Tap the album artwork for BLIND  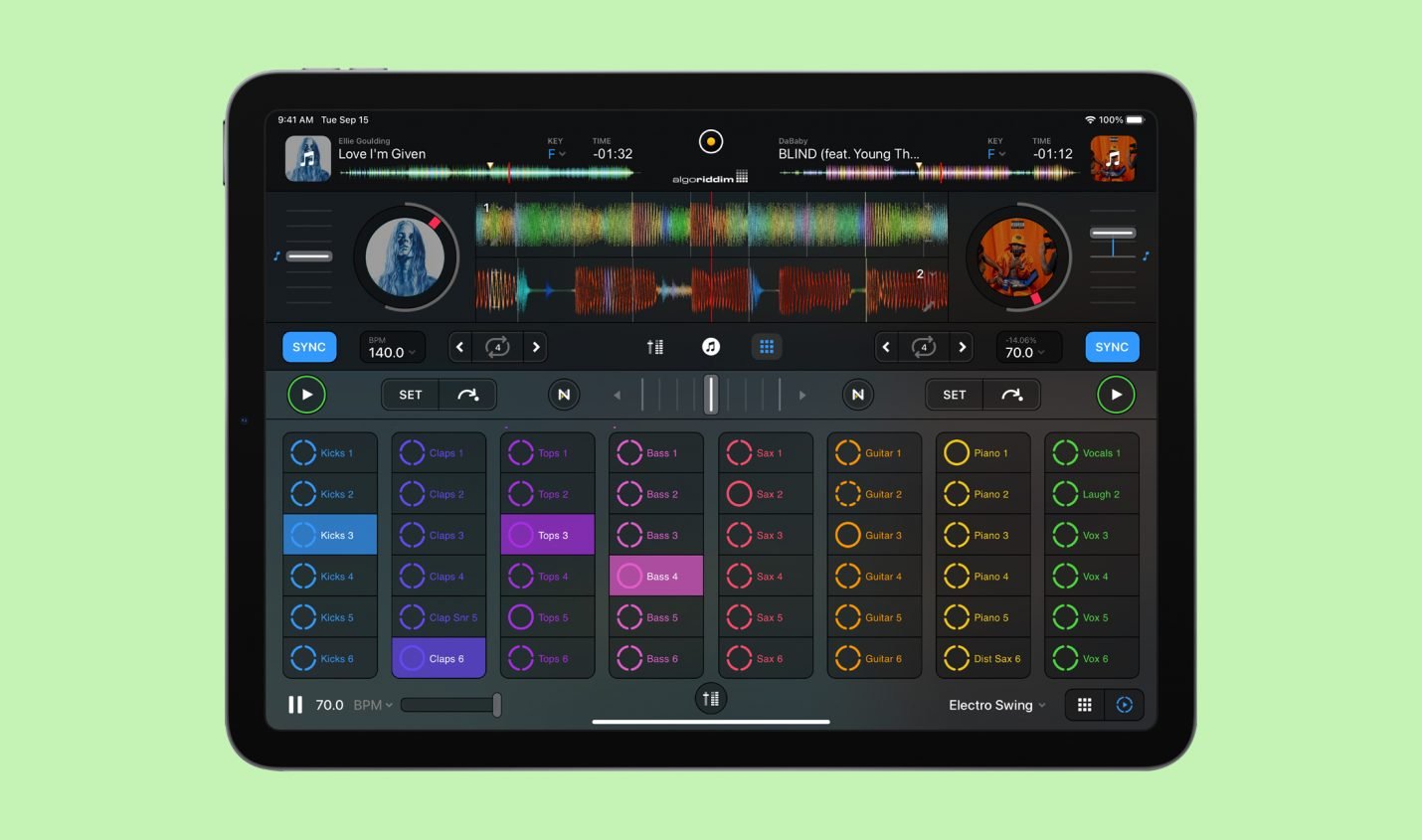pyautogui.click(x=1113, y=157)
